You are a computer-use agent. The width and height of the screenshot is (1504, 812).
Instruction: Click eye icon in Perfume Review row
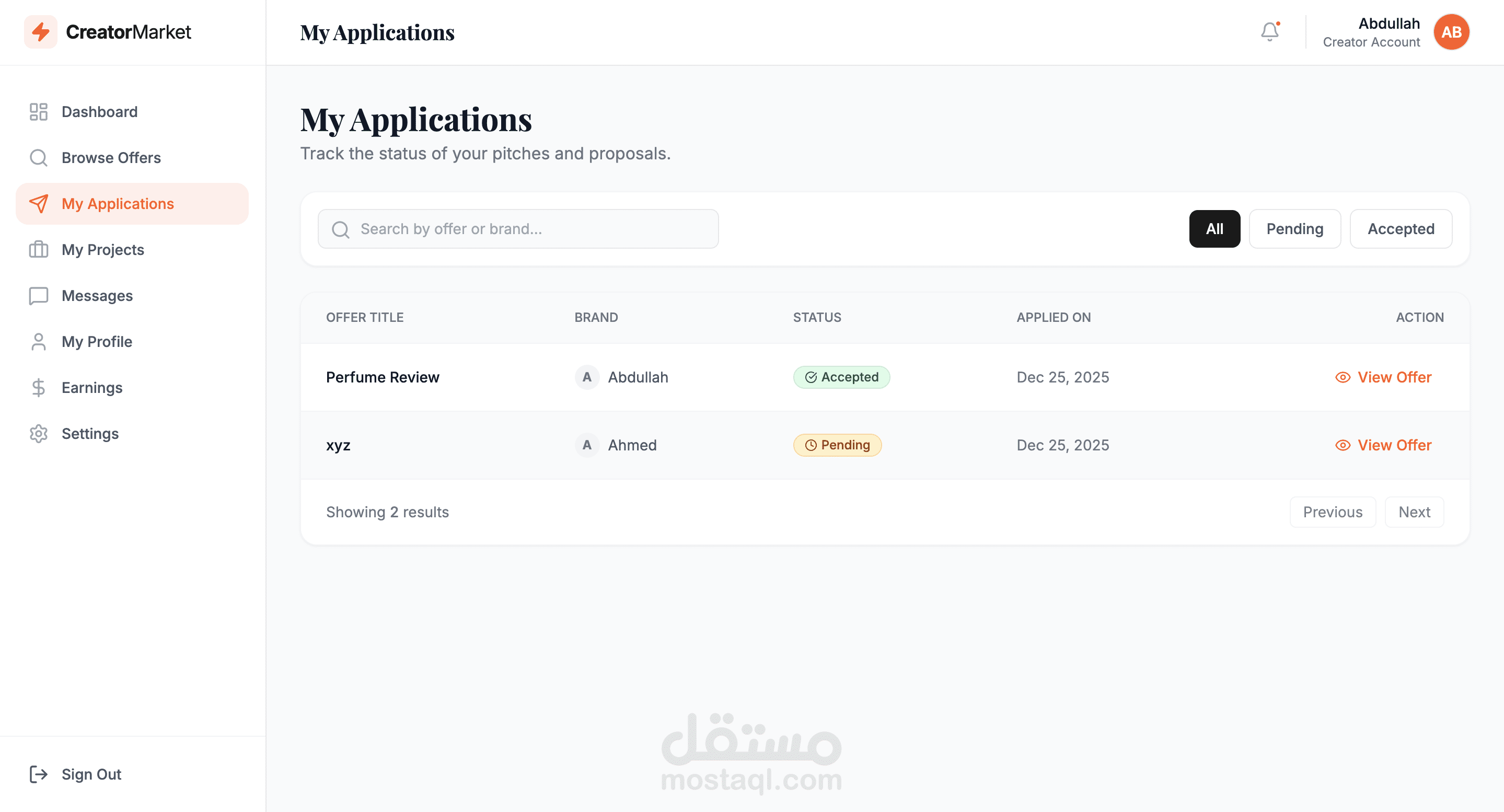(x=1343, y=378)
